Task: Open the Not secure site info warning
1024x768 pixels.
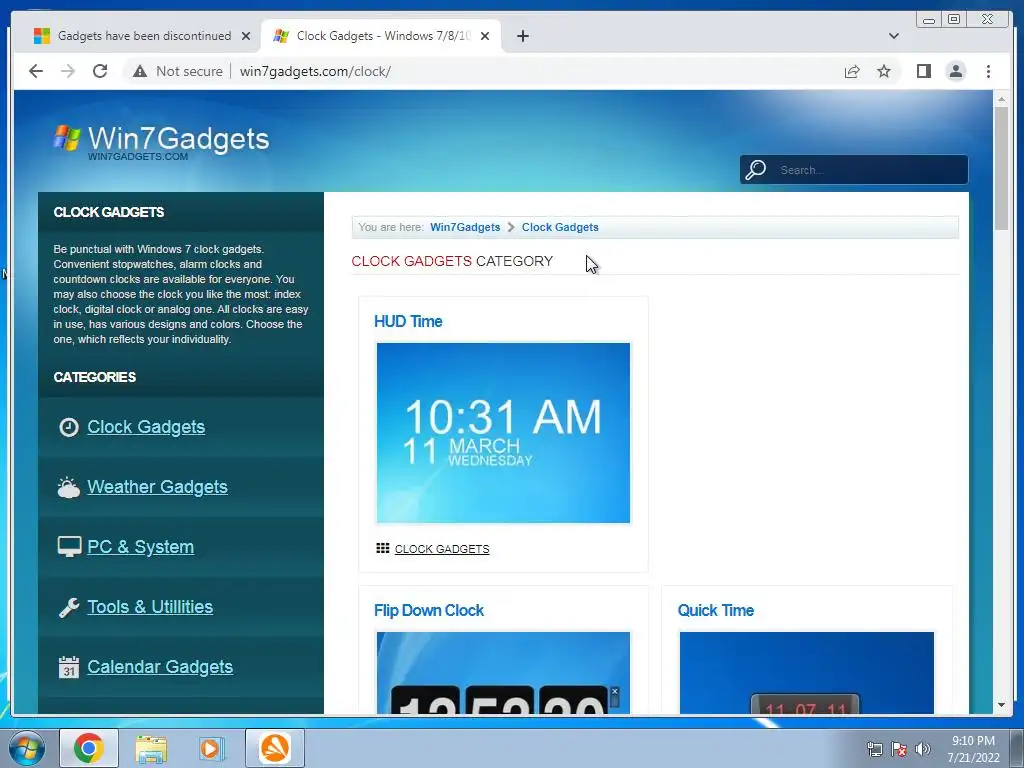Action: click(177, 71)
